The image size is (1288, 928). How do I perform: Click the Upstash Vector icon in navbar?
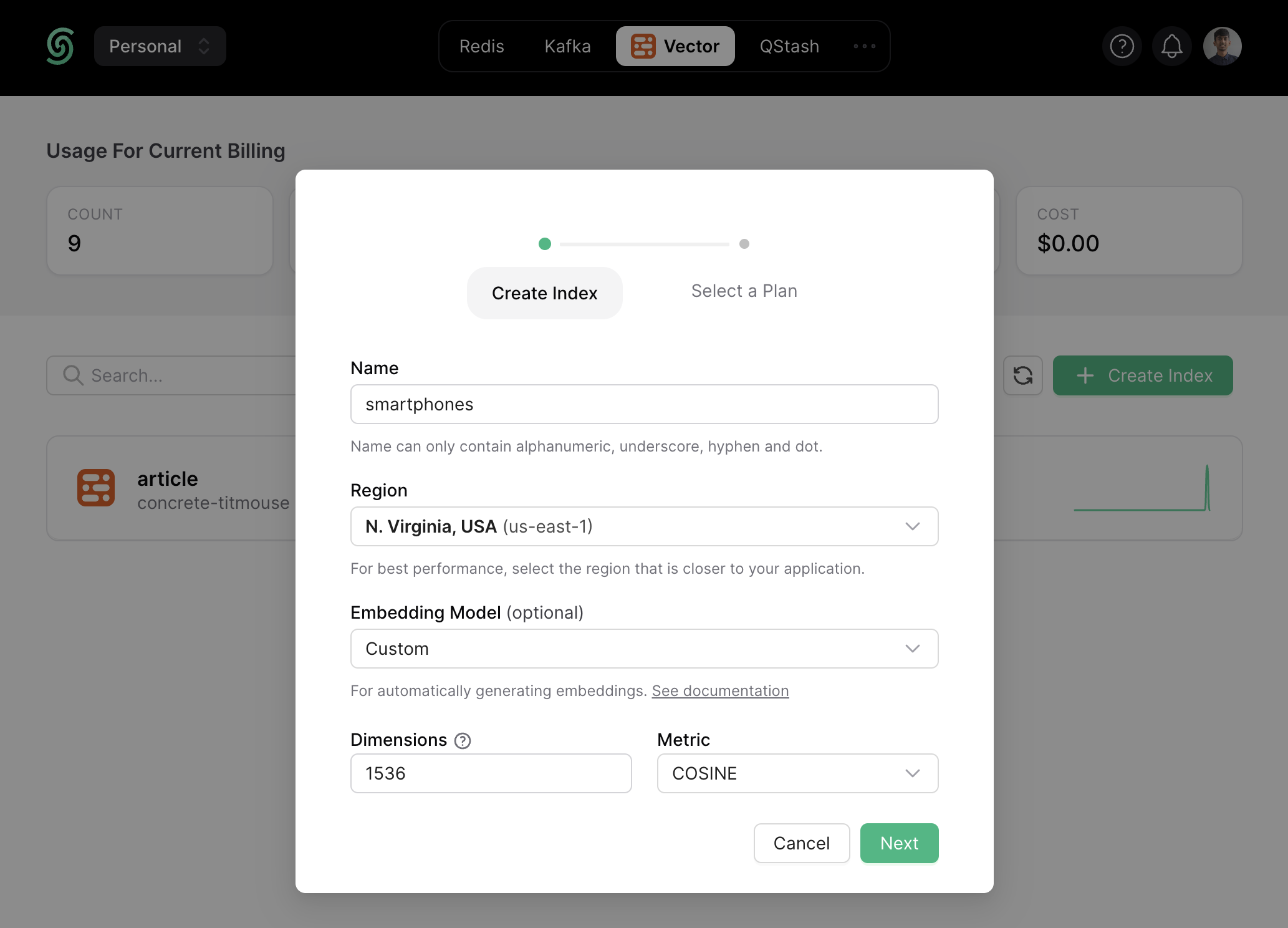coord(641,44)
